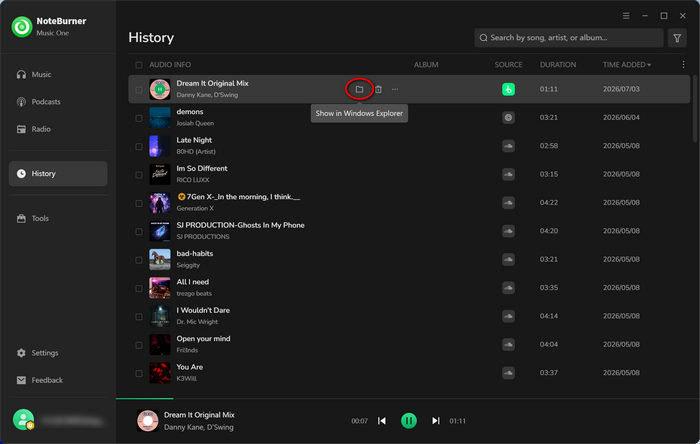Click the demons album thumbnail
Image resolution: width=700 pixels, height=444 pixels.
[159, 117]
